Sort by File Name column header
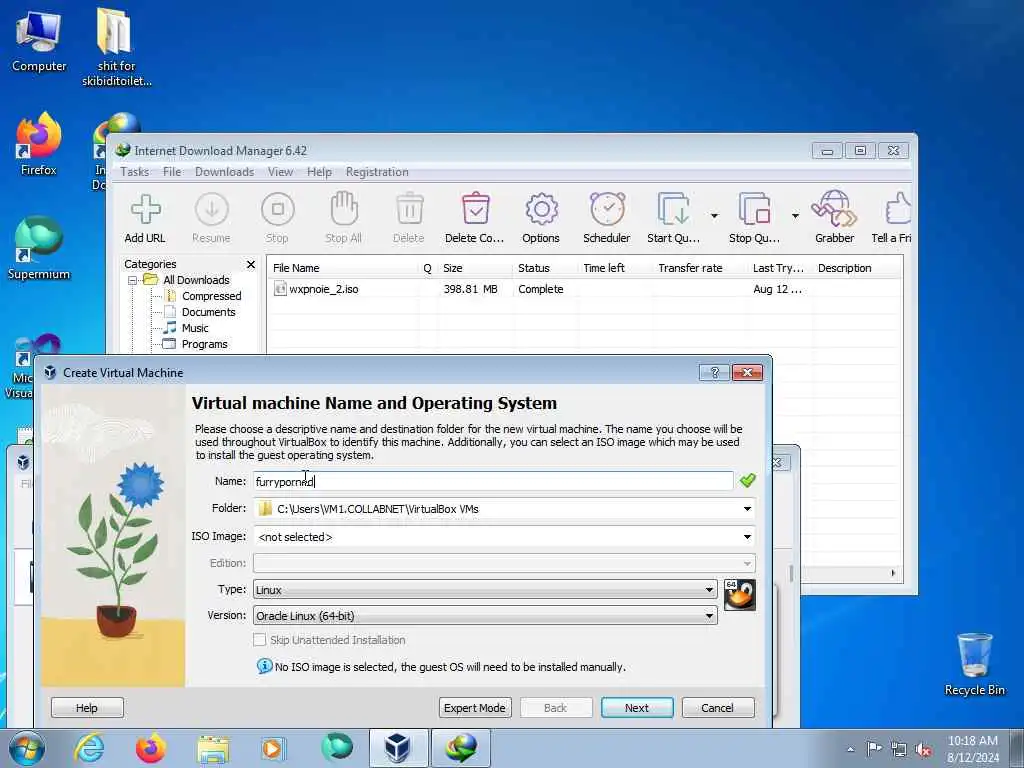This screenshot has height=768, width=1024. pos(344,268)
